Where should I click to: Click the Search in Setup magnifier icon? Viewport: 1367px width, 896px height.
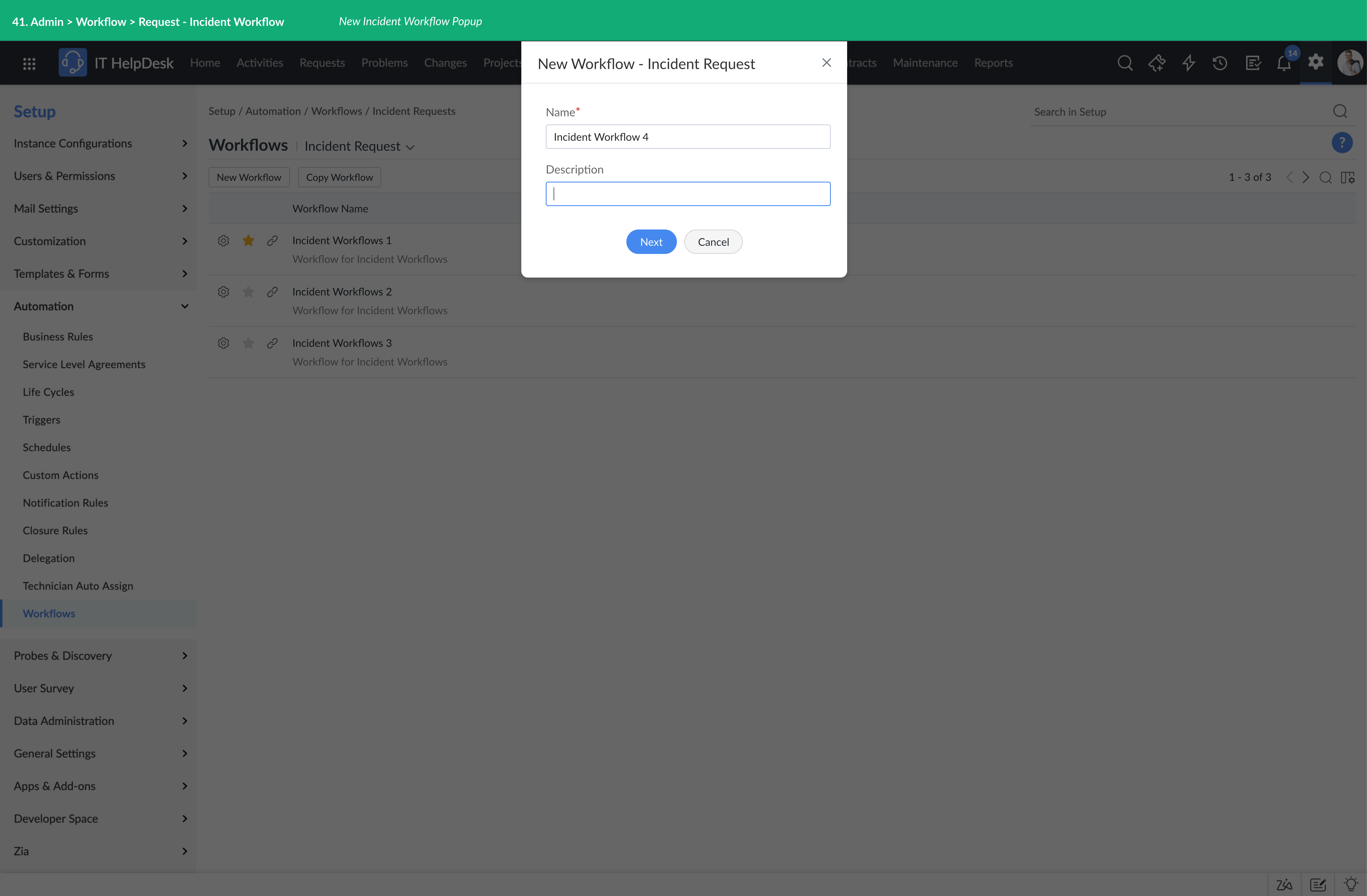pos(1340,111)
